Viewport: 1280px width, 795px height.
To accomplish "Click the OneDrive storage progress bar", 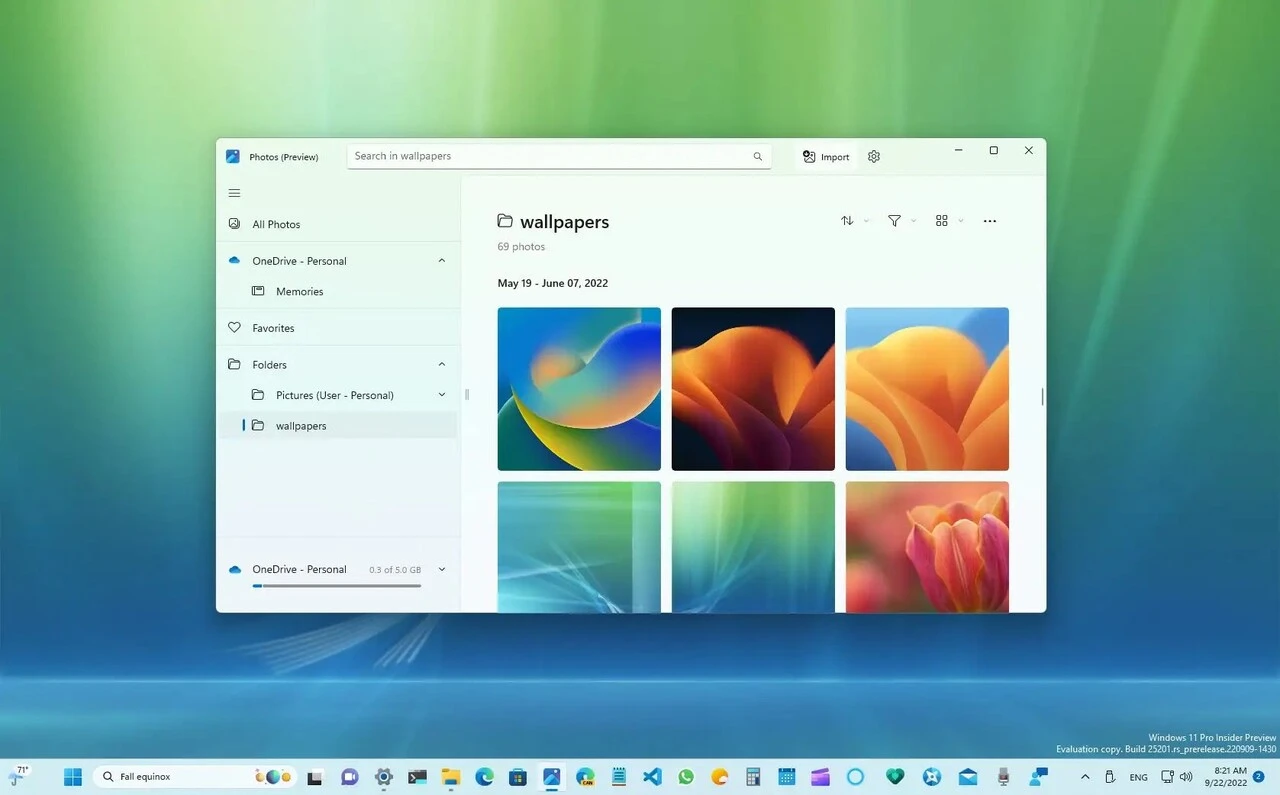I will pos(336,586).
